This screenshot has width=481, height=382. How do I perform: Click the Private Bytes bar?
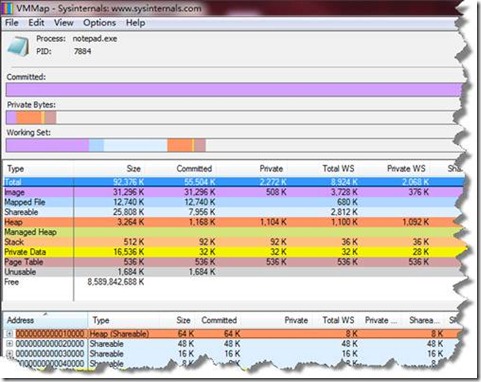(232, 118)
